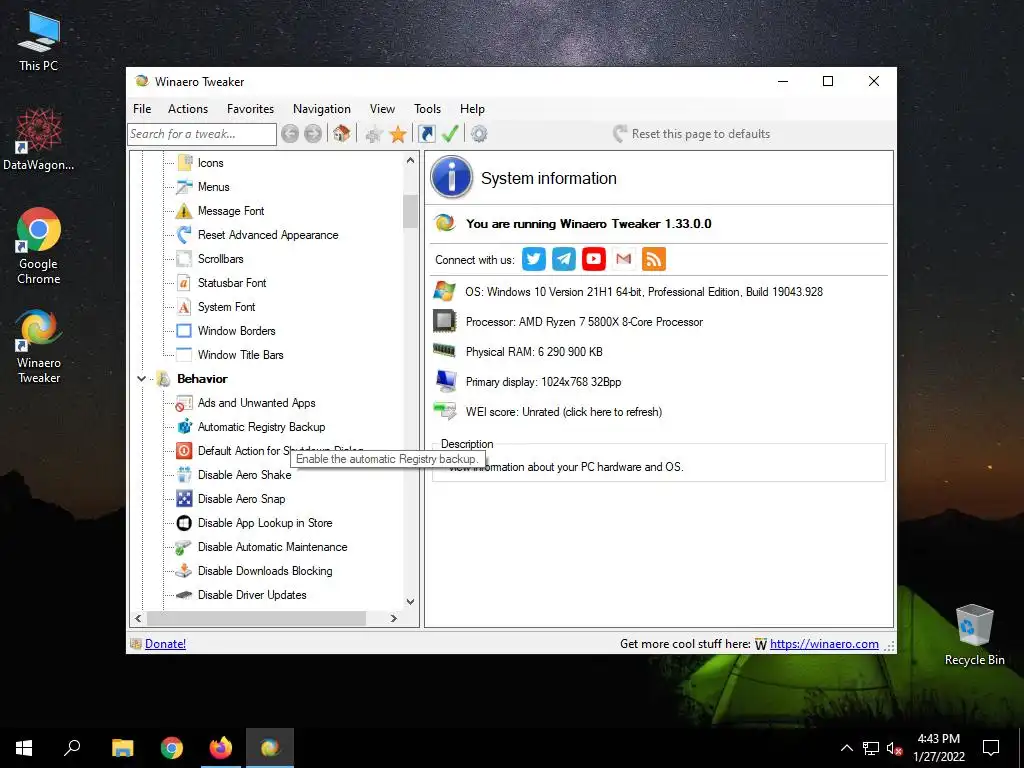Click the Add to favorites plus-star icon

pyautogui.click(x=374, y=135)
